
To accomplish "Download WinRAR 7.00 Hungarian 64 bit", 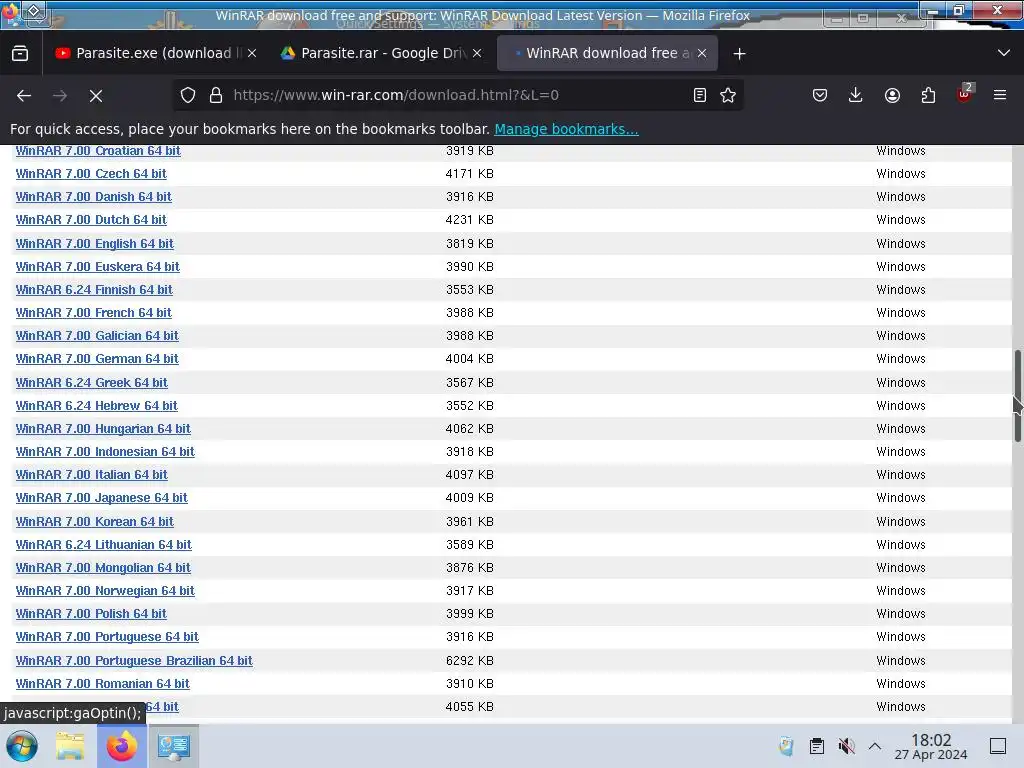I will click(x=103, y=428).
